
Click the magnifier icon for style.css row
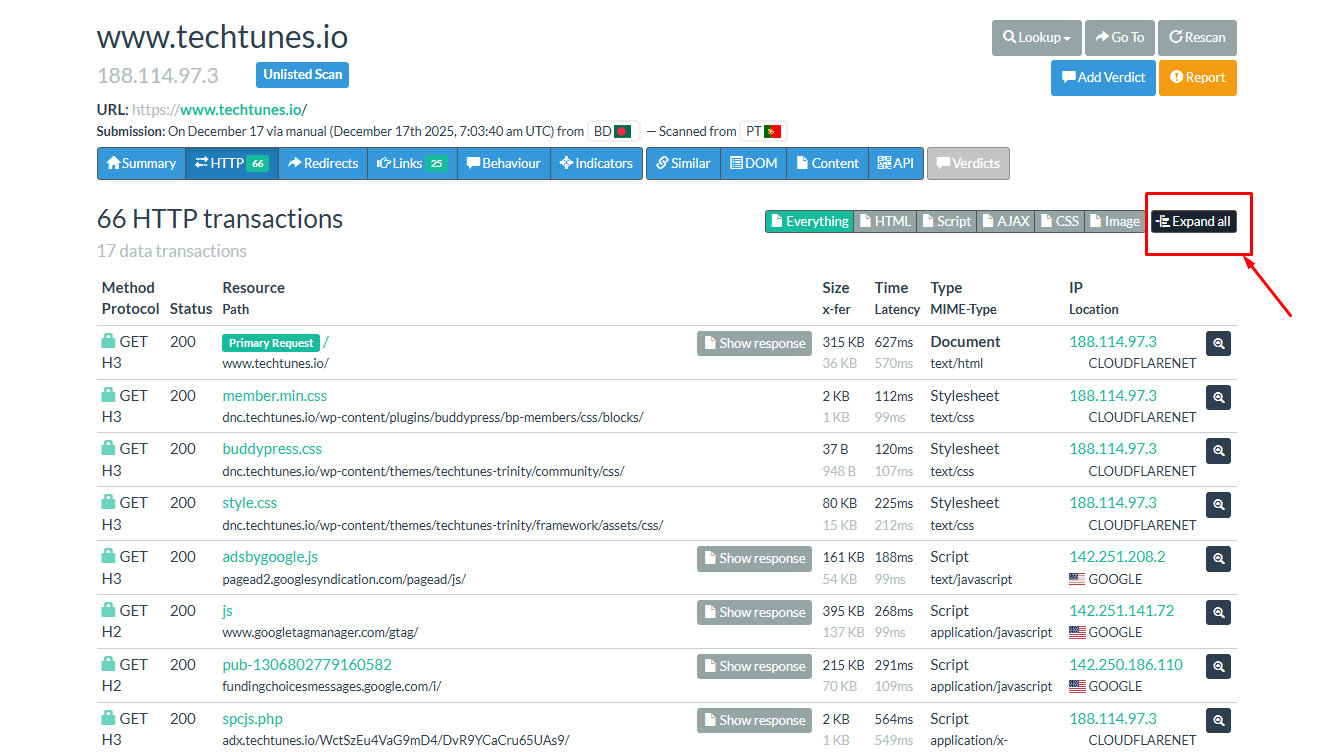coord(1218,505)
